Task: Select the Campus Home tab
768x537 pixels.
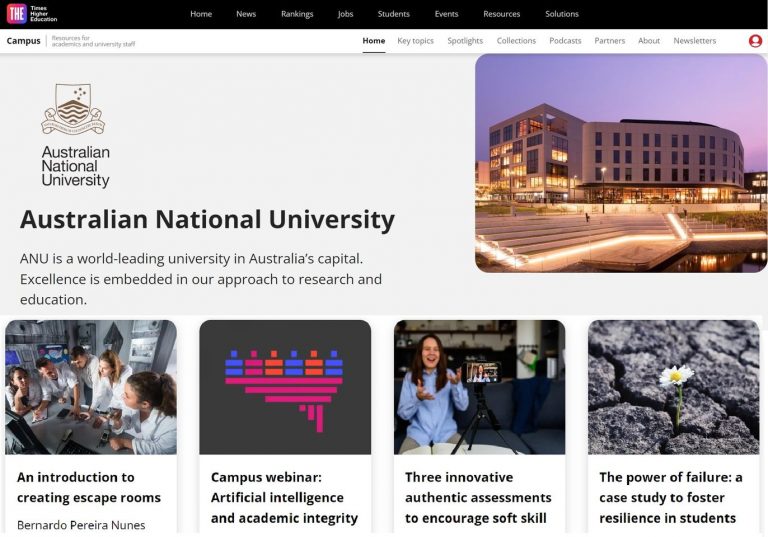Action: click(x=374, y=41)
